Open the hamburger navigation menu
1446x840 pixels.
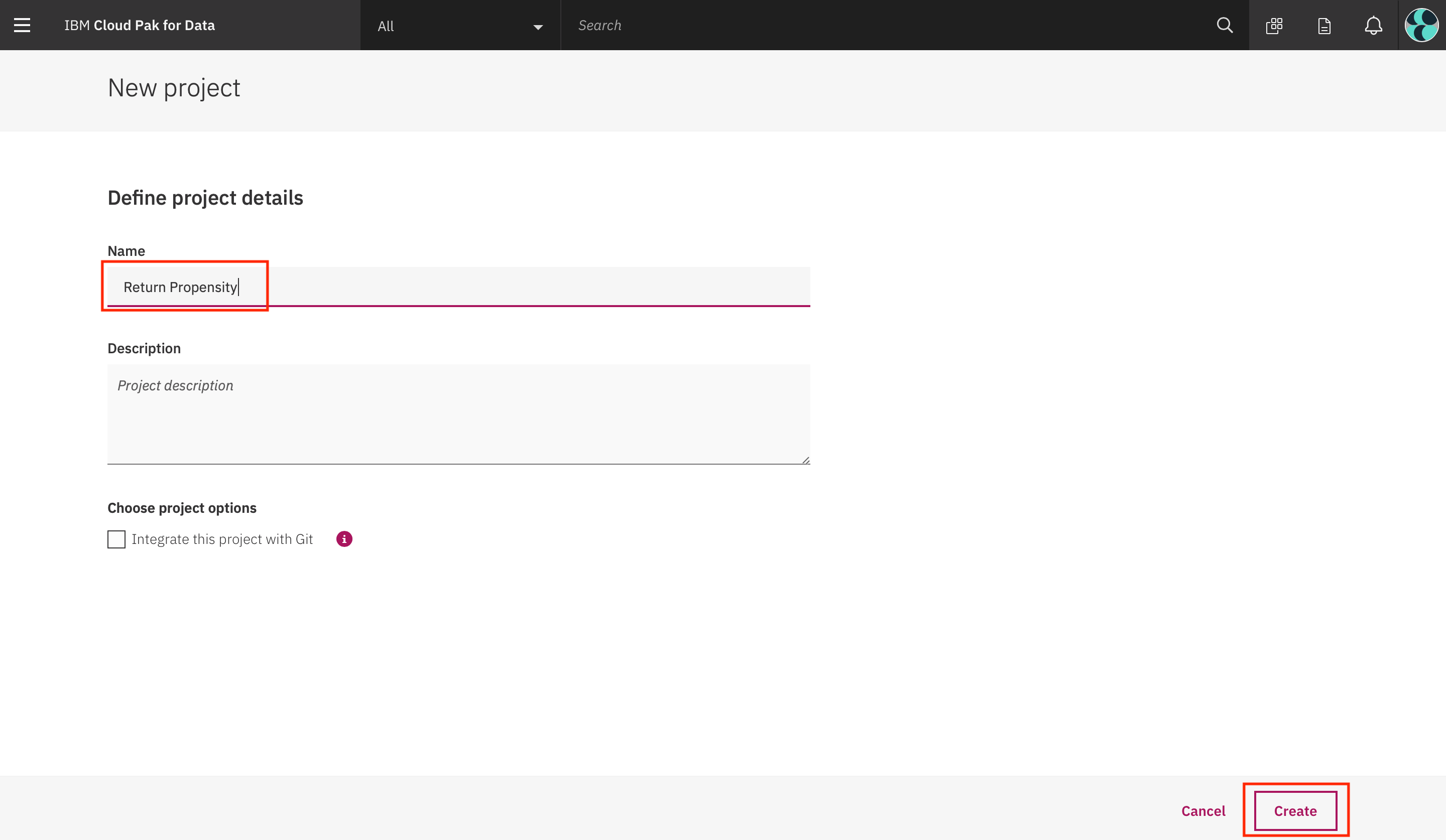click(x=22, y=25)
